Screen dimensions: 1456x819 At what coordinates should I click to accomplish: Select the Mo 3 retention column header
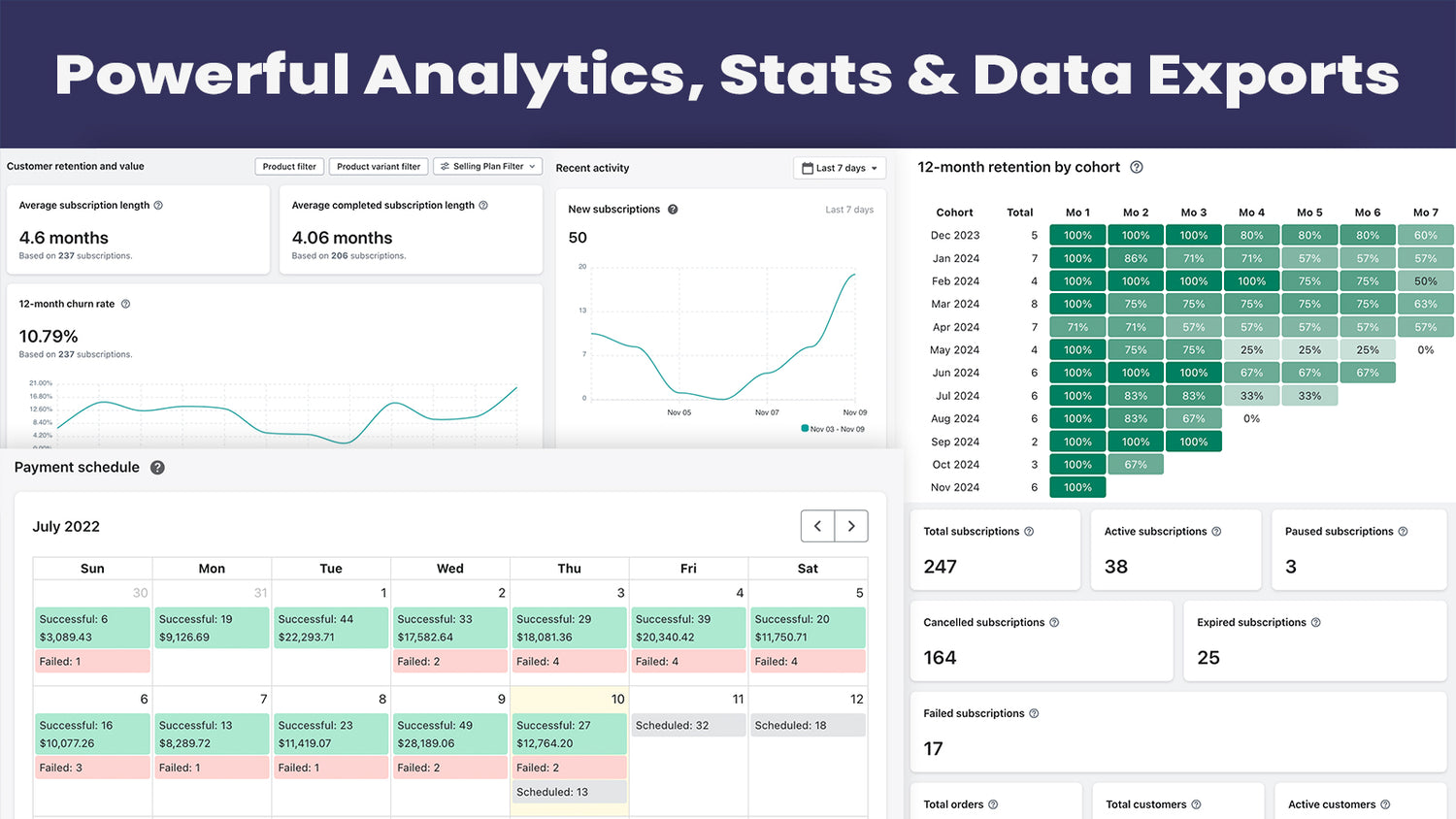(x=1193, y=213)
